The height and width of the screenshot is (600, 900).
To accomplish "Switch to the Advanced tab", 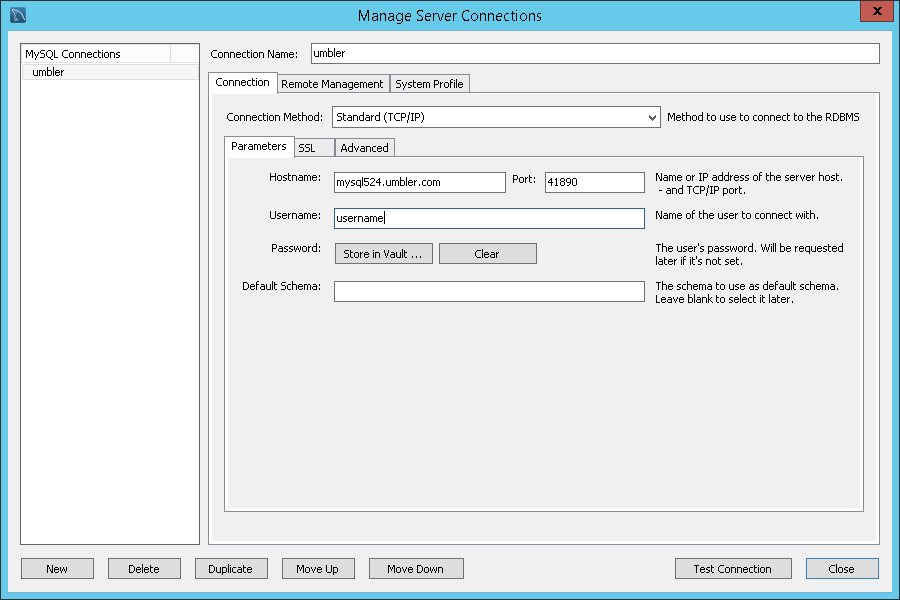I will (363, 147).
